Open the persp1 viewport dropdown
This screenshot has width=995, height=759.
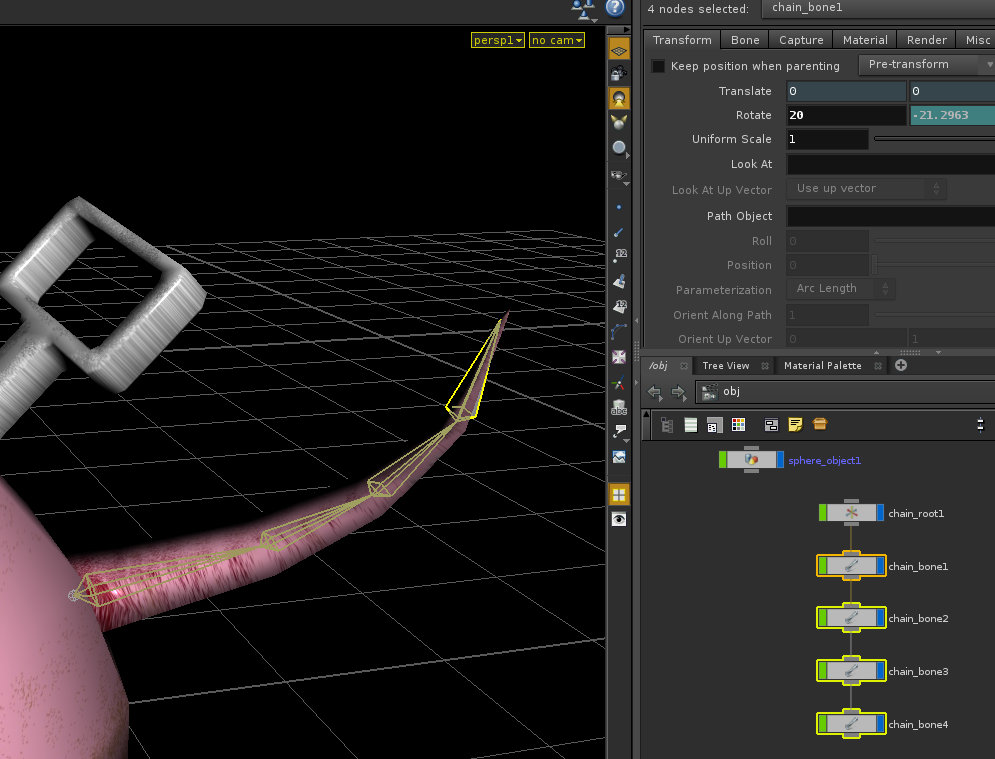[x=498, y=40]
